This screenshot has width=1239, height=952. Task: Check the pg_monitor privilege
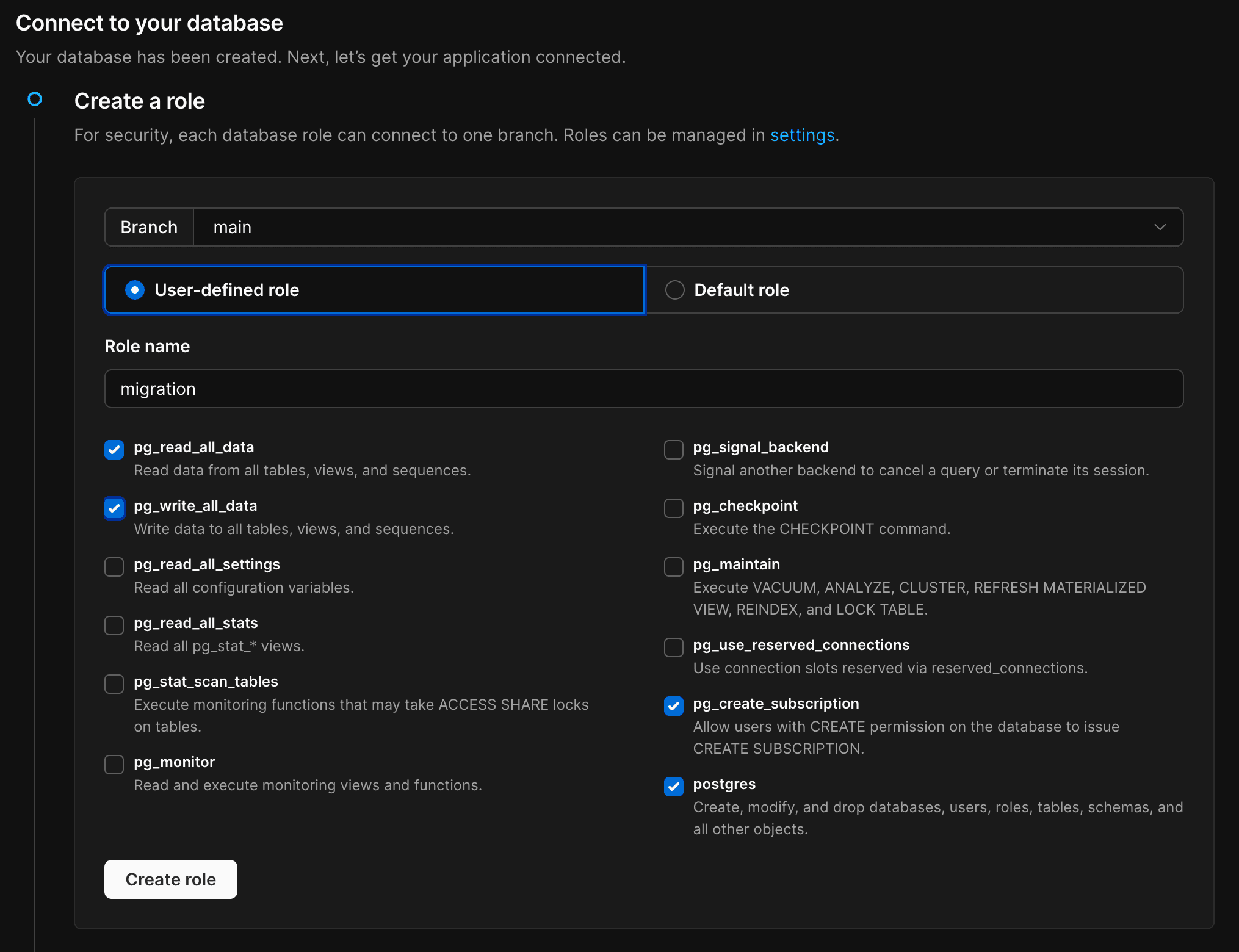(x=114, y=765)
